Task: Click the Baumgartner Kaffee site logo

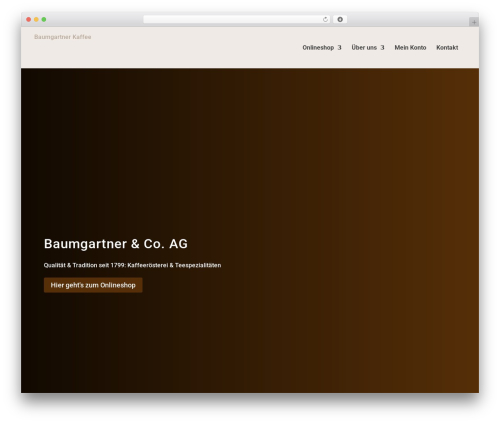Action: pyautogui.click(x=63, y=37)
